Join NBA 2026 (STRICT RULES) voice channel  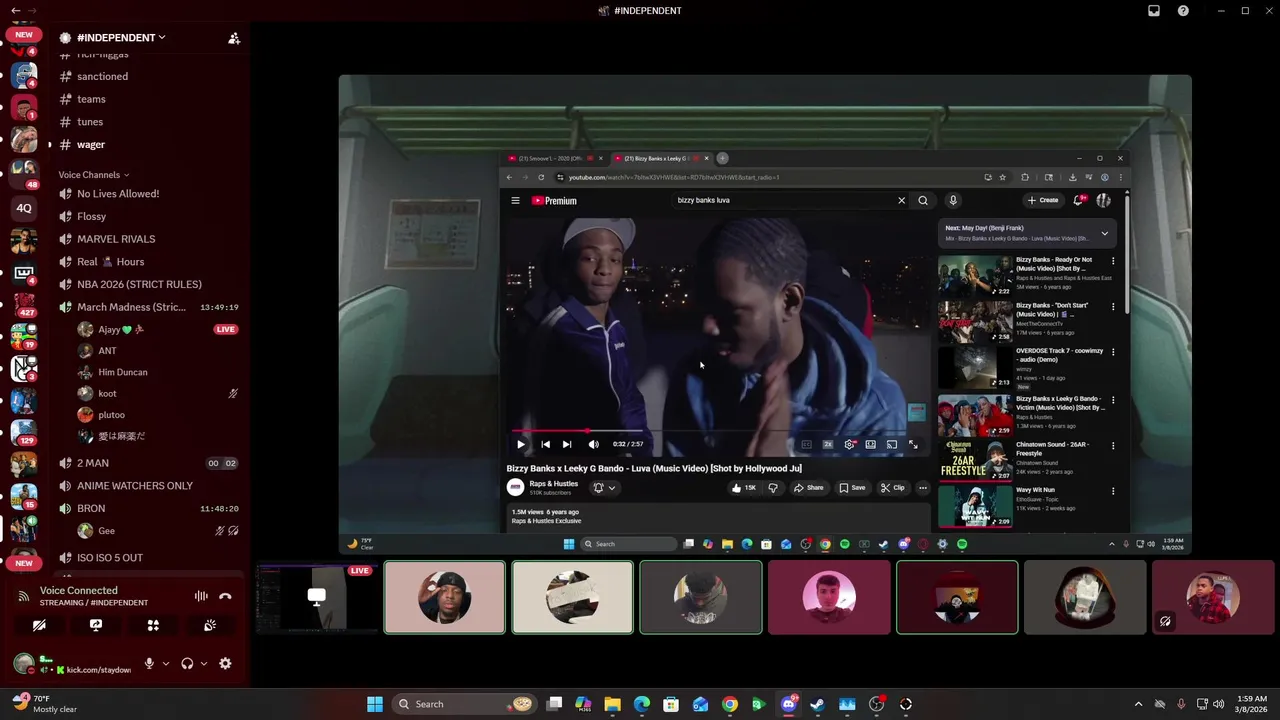click(x=139, y=284)
